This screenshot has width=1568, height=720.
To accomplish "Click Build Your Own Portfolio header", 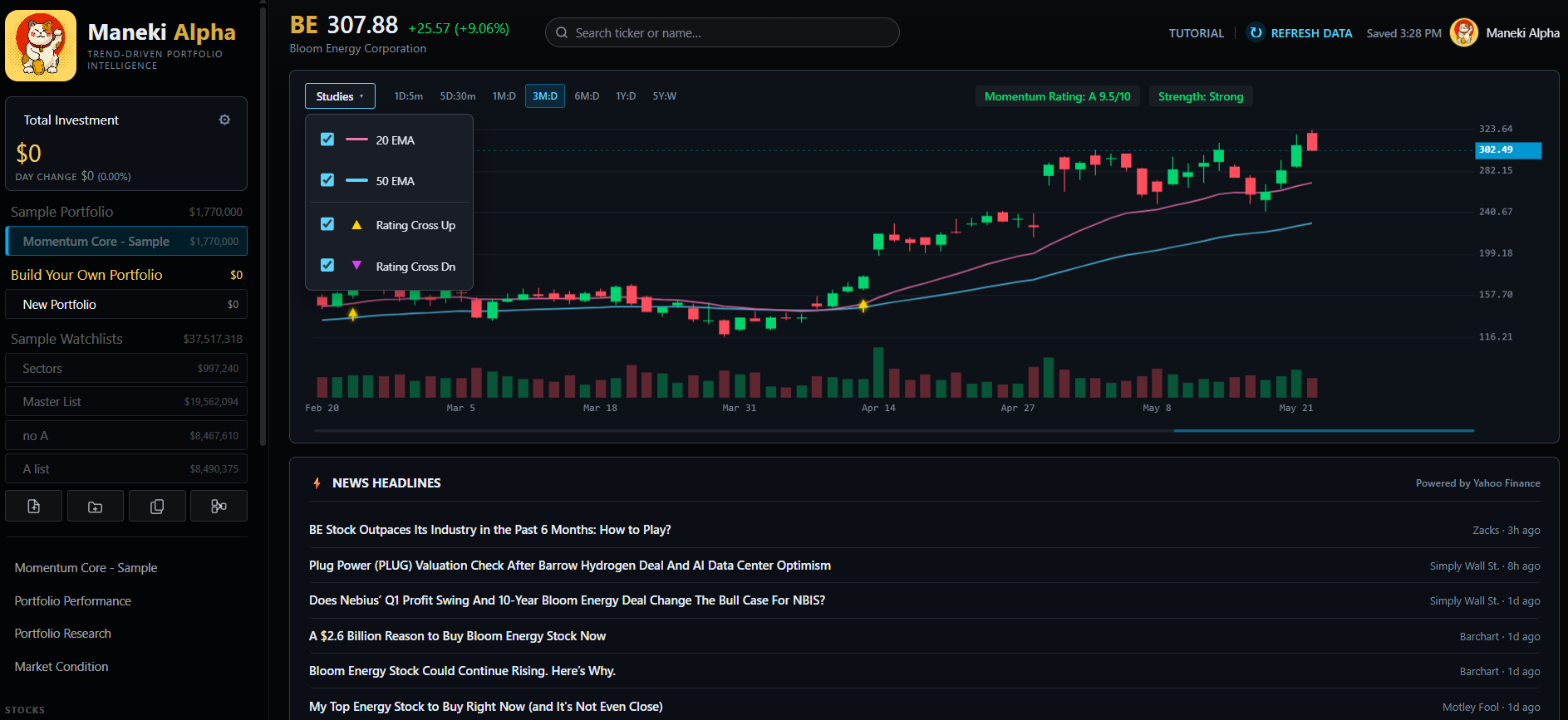I will coord(86,275).
